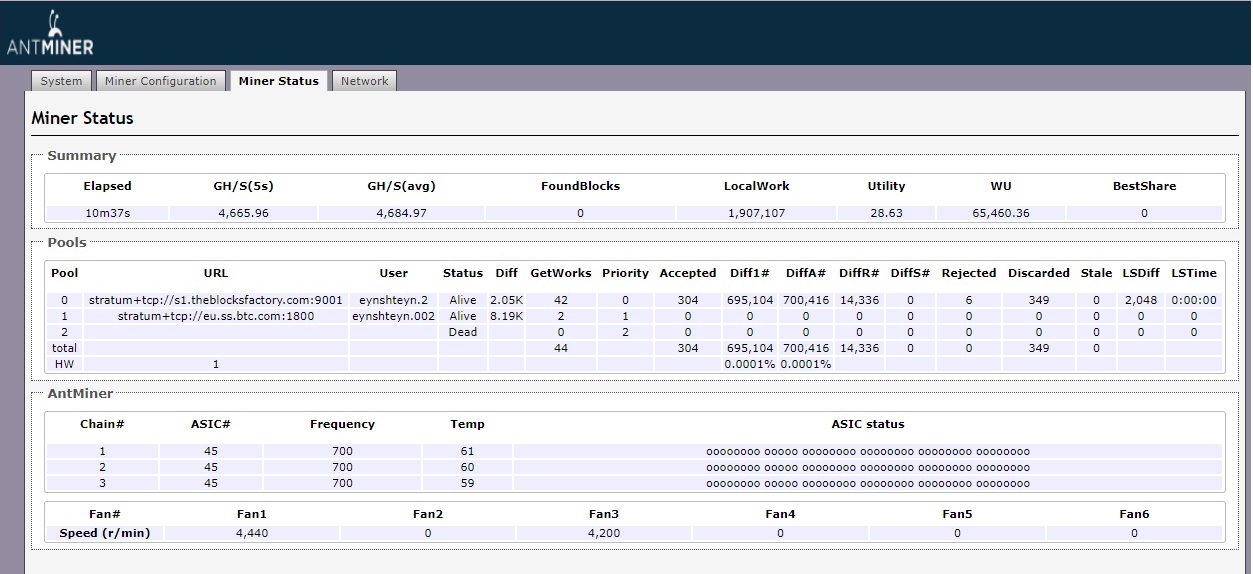Click the eu.ss.btc.com pool URL
This screenshot has width=1253, height=574.
click(x=215, y=316)
